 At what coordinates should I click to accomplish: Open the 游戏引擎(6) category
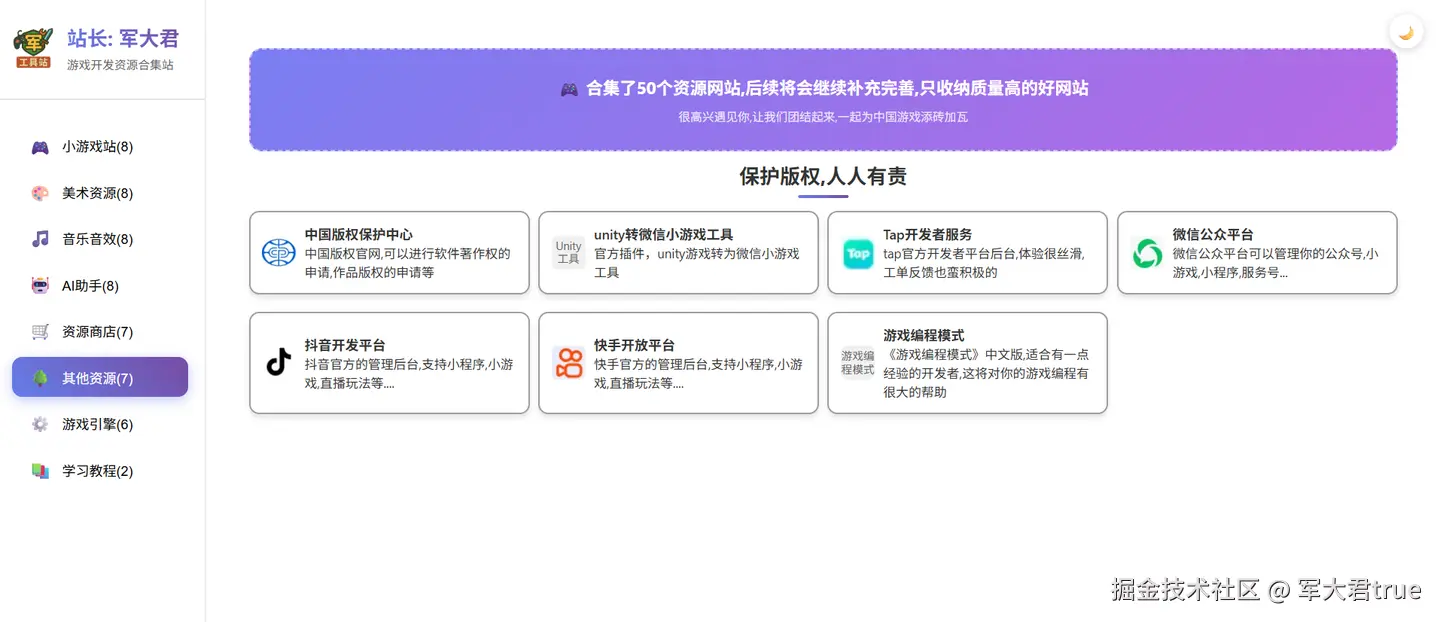pyautogui.click(x=100, y=424)
